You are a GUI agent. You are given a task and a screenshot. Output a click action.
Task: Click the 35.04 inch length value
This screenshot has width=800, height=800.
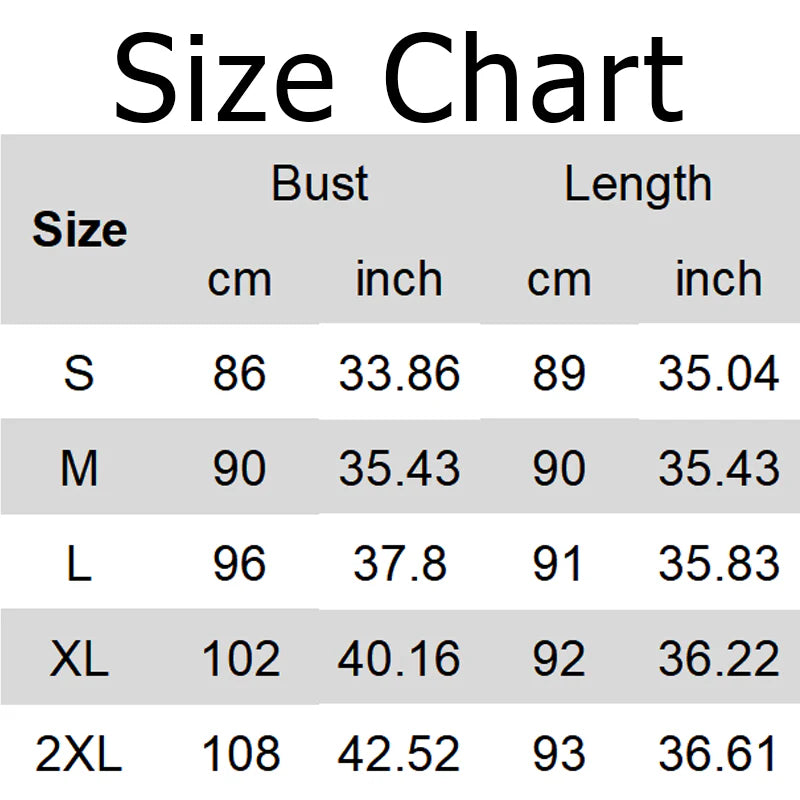click(x=718, y=374)
